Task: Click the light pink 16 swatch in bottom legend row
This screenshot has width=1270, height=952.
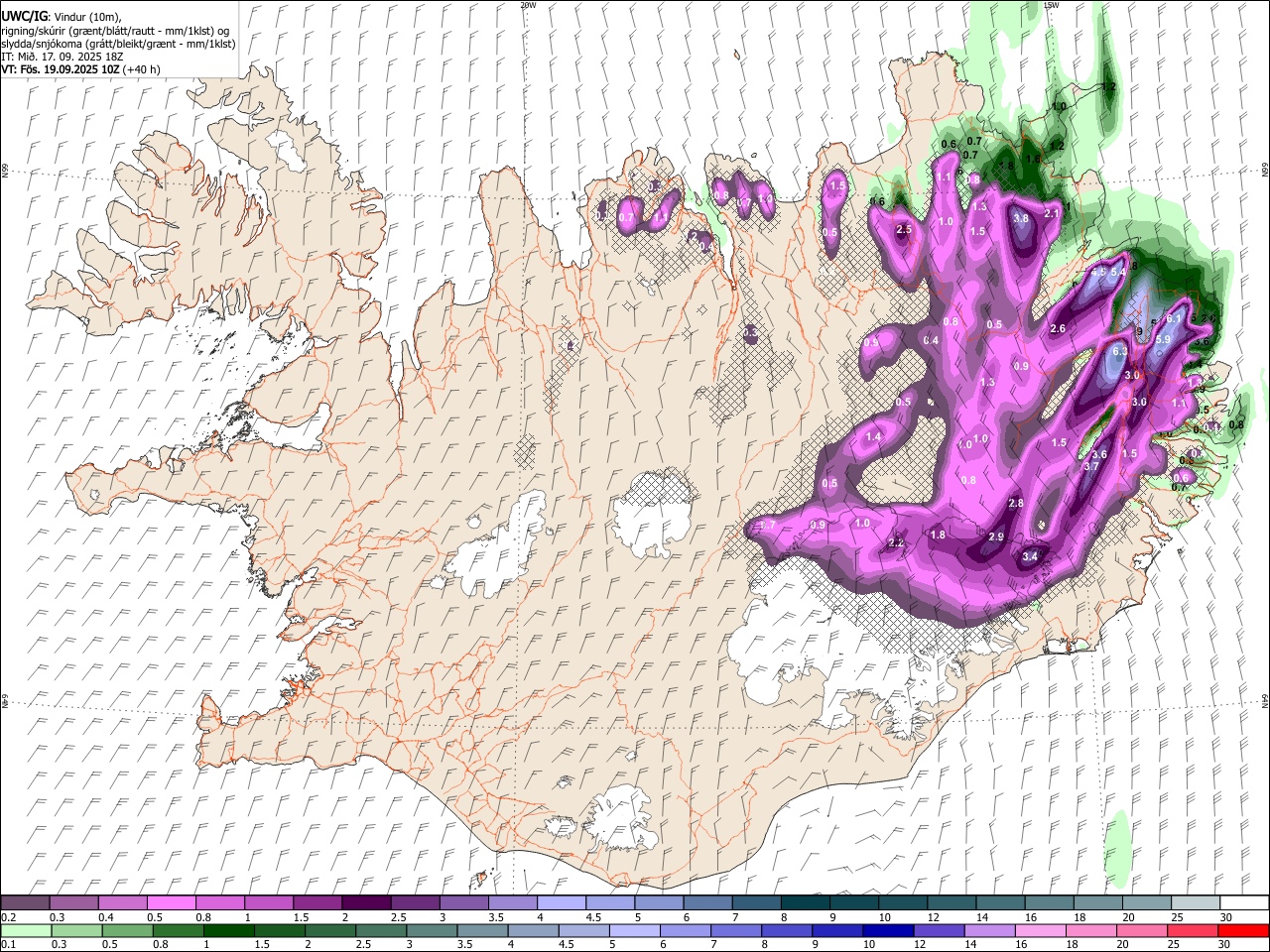Action: [1039, 931]
